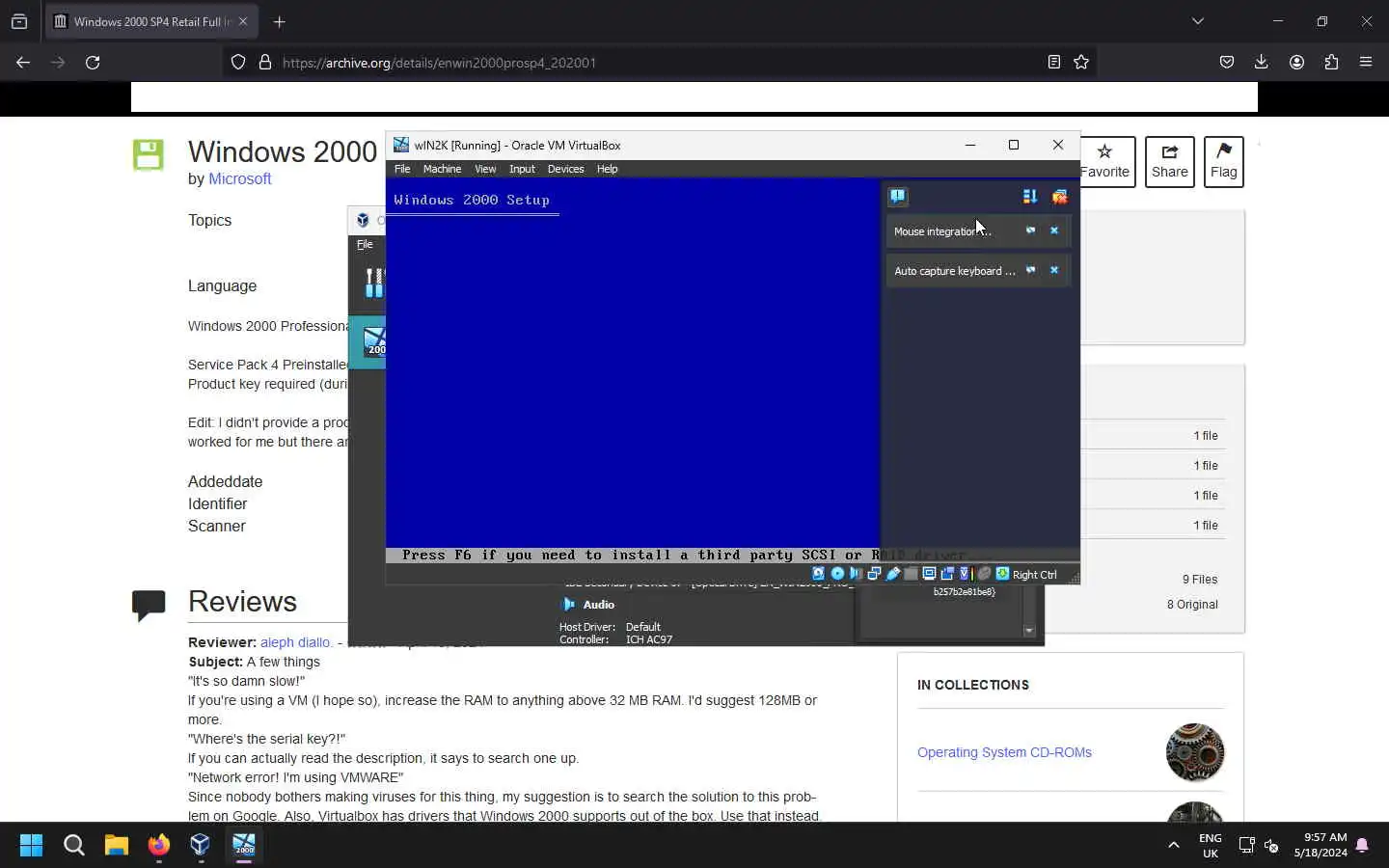The width and height of the screenshot is (1389, 868).
Task: Open a new browser tab
Action: (x=280, y=21)
